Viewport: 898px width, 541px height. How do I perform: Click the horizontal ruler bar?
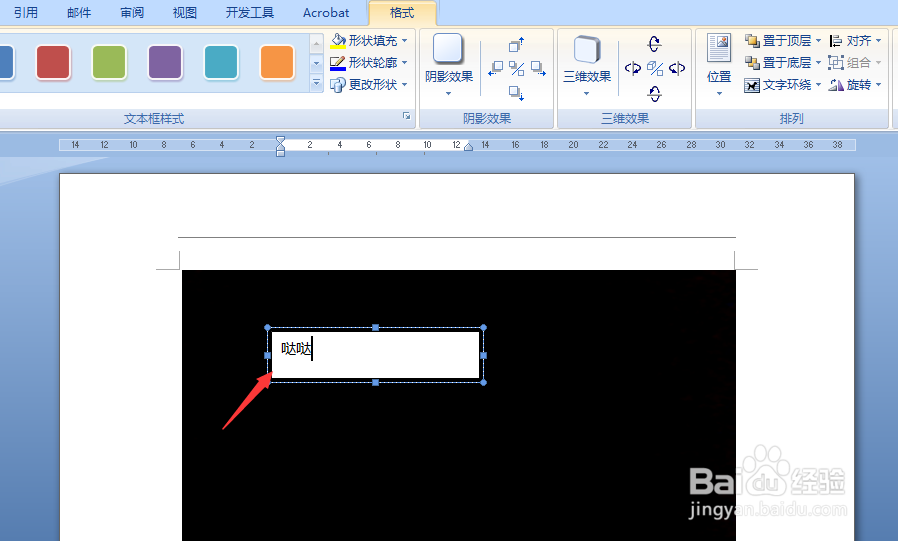pyautogui.click(x=457, y=145)
